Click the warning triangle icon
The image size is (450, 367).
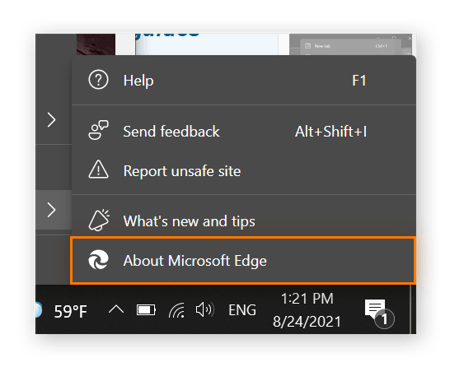pos(98,169)
